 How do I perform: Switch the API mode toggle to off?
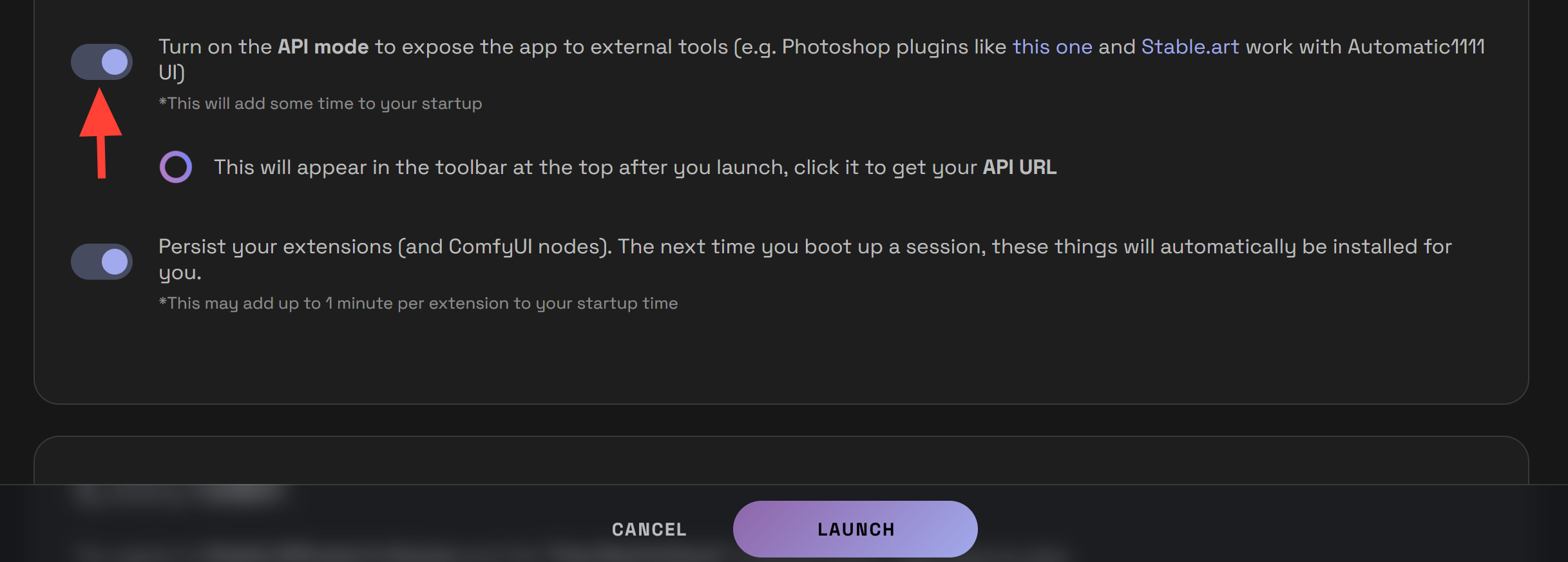point(102,61)
